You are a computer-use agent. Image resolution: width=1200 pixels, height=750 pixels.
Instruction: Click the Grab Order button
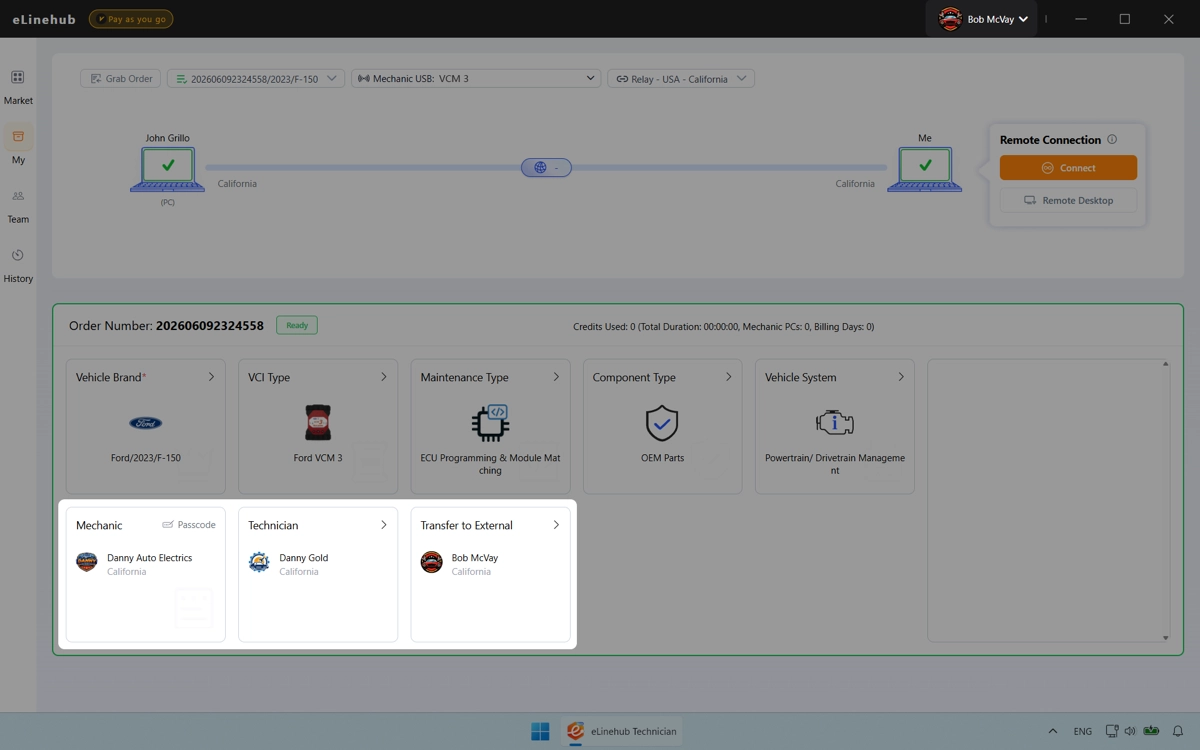coord(121,78)
